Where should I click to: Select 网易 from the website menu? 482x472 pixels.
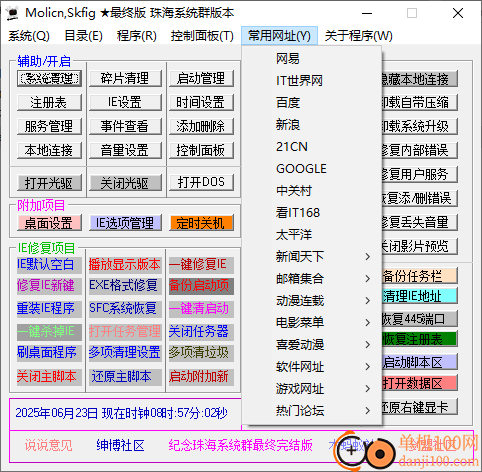312,59
